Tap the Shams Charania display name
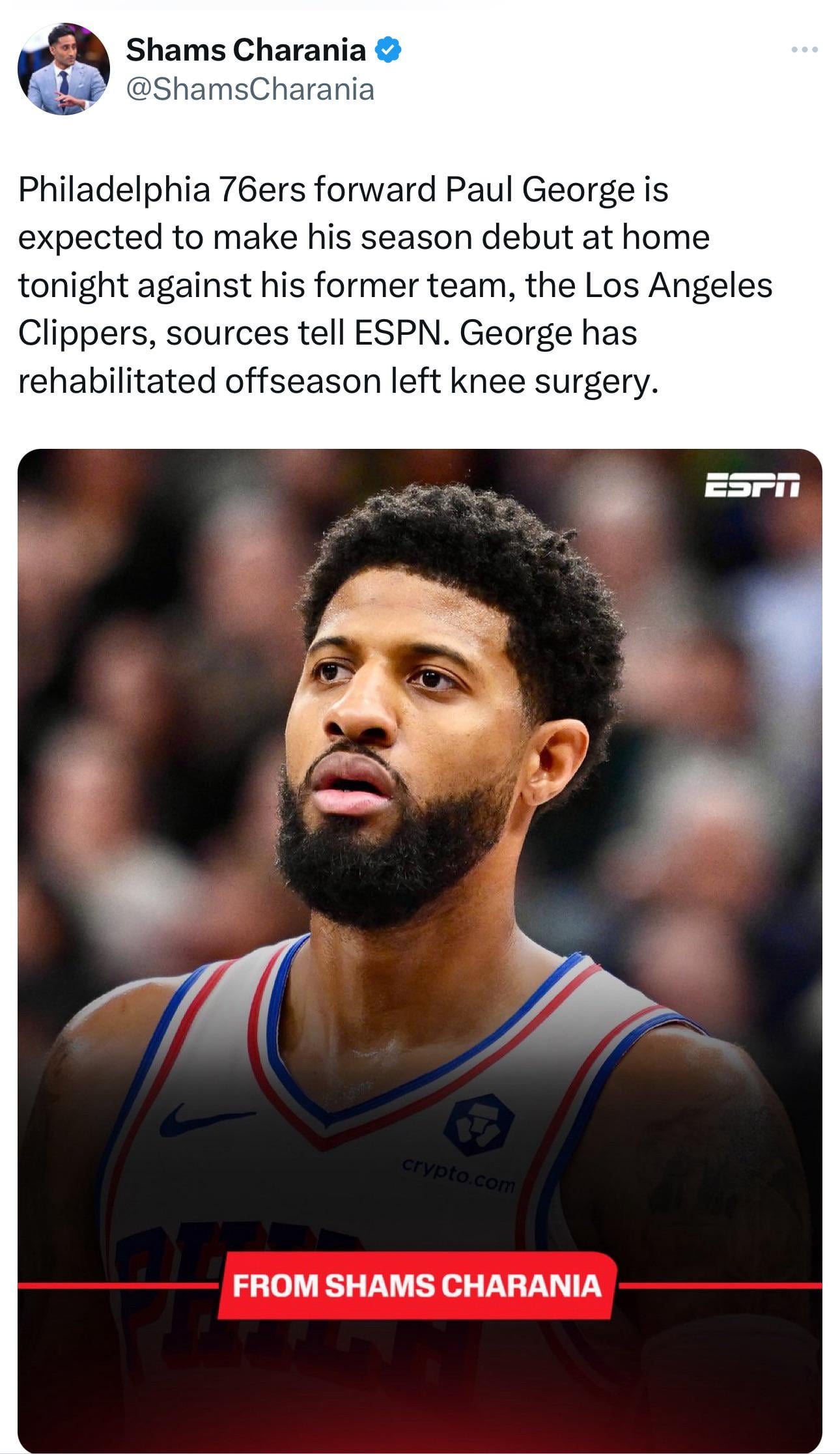The height and width of the screenshot is (1454, 840). tap(245, 50)
